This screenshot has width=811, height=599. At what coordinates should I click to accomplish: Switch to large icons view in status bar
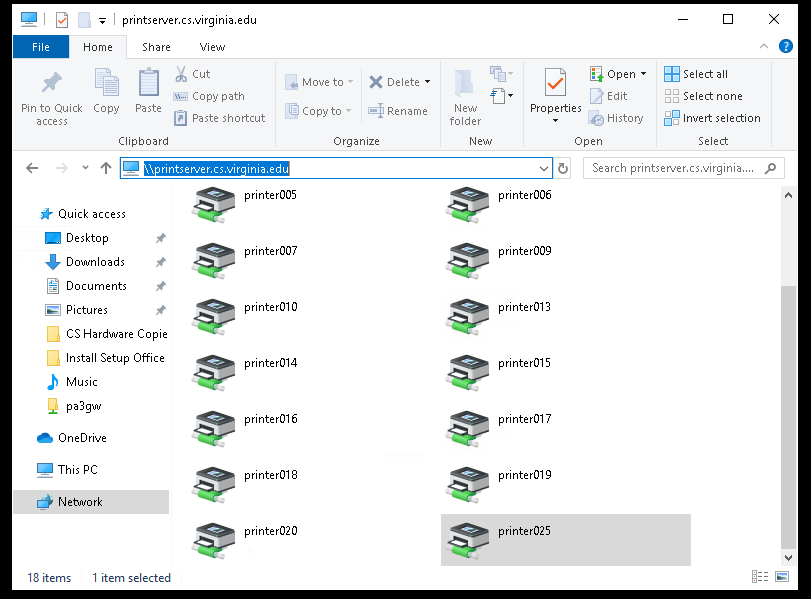point(783,577)
